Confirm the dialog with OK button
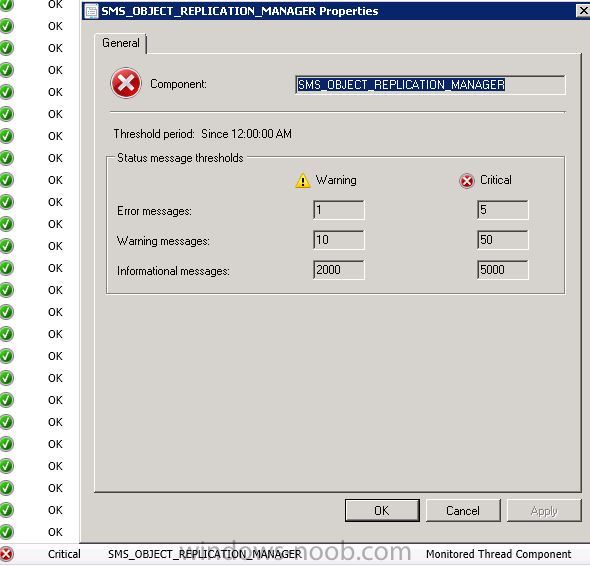590x566 pixels. [x=382, y=510]
